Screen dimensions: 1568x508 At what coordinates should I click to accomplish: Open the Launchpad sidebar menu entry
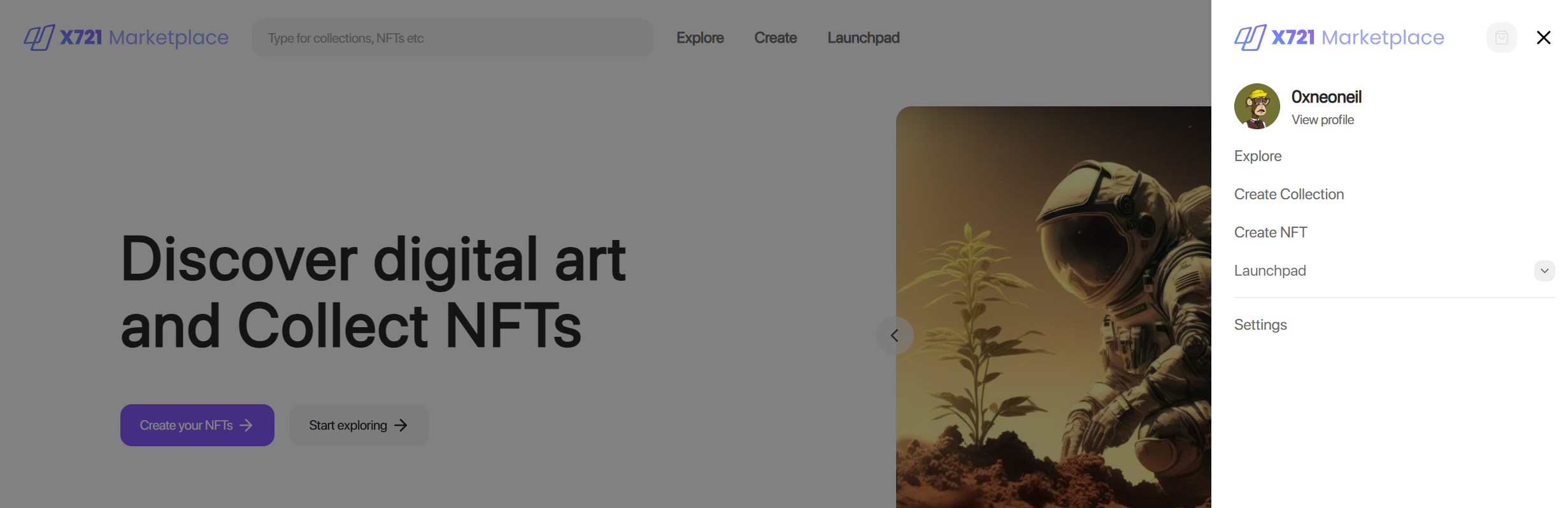pos(1270,271)
